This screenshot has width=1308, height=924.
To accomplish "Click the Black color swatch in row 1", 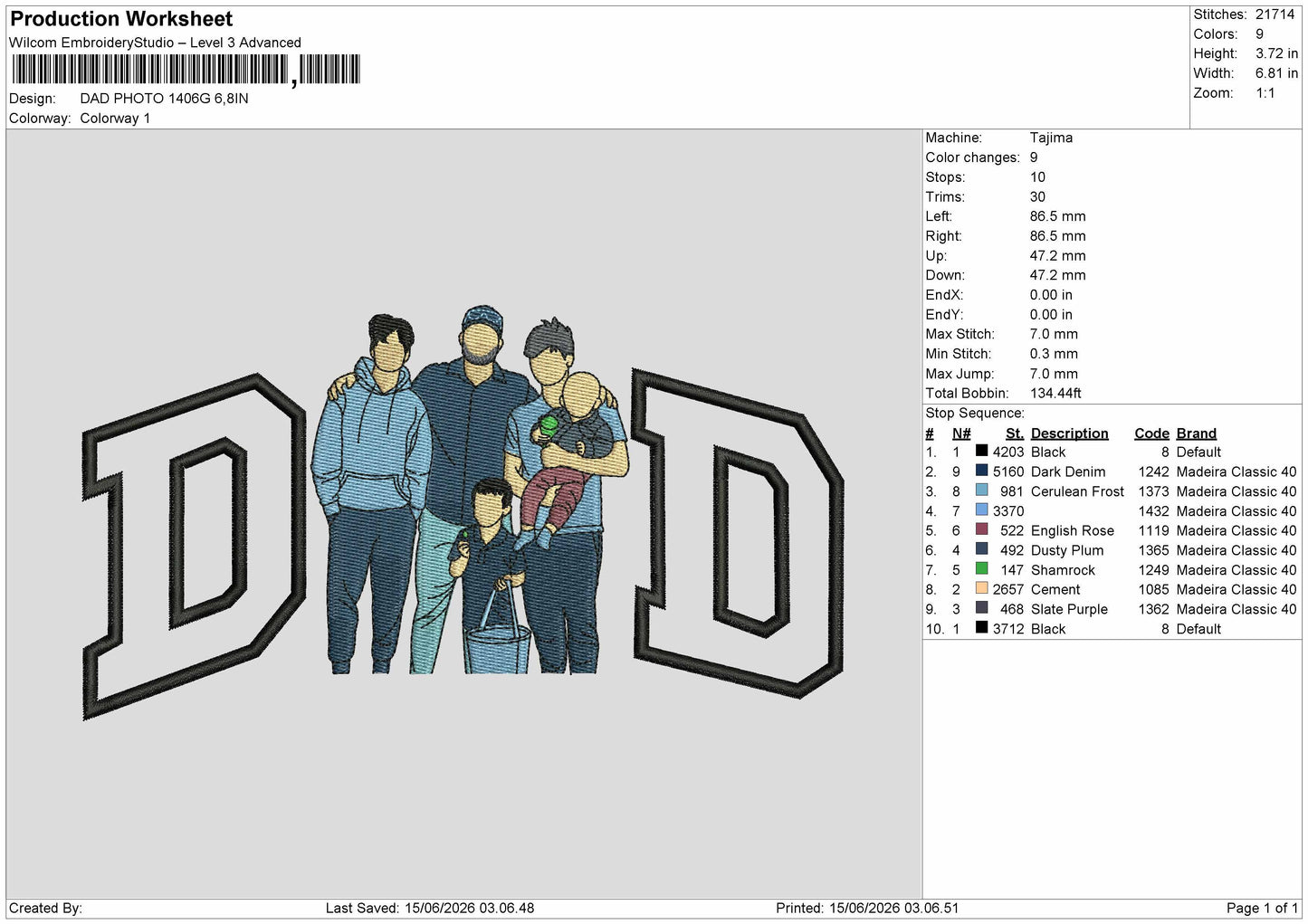I will (981, 451).
